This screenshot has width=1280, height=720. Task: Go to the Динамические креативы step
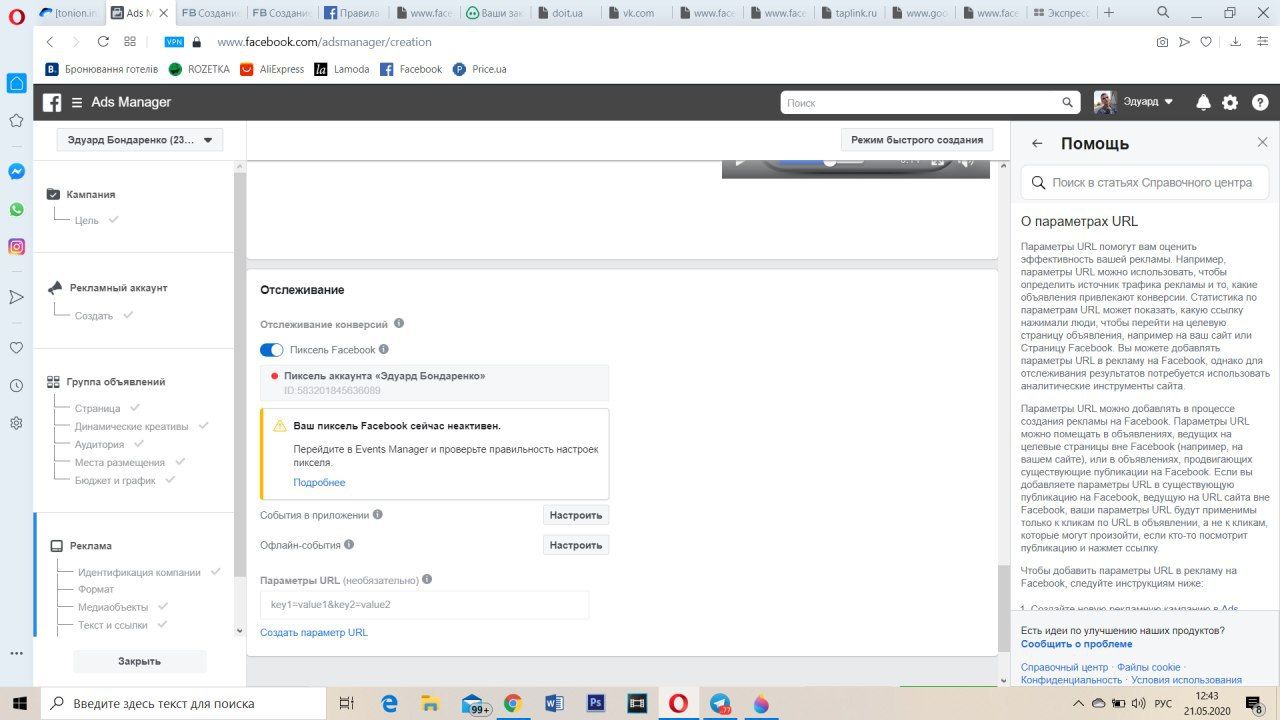(131, 426)
